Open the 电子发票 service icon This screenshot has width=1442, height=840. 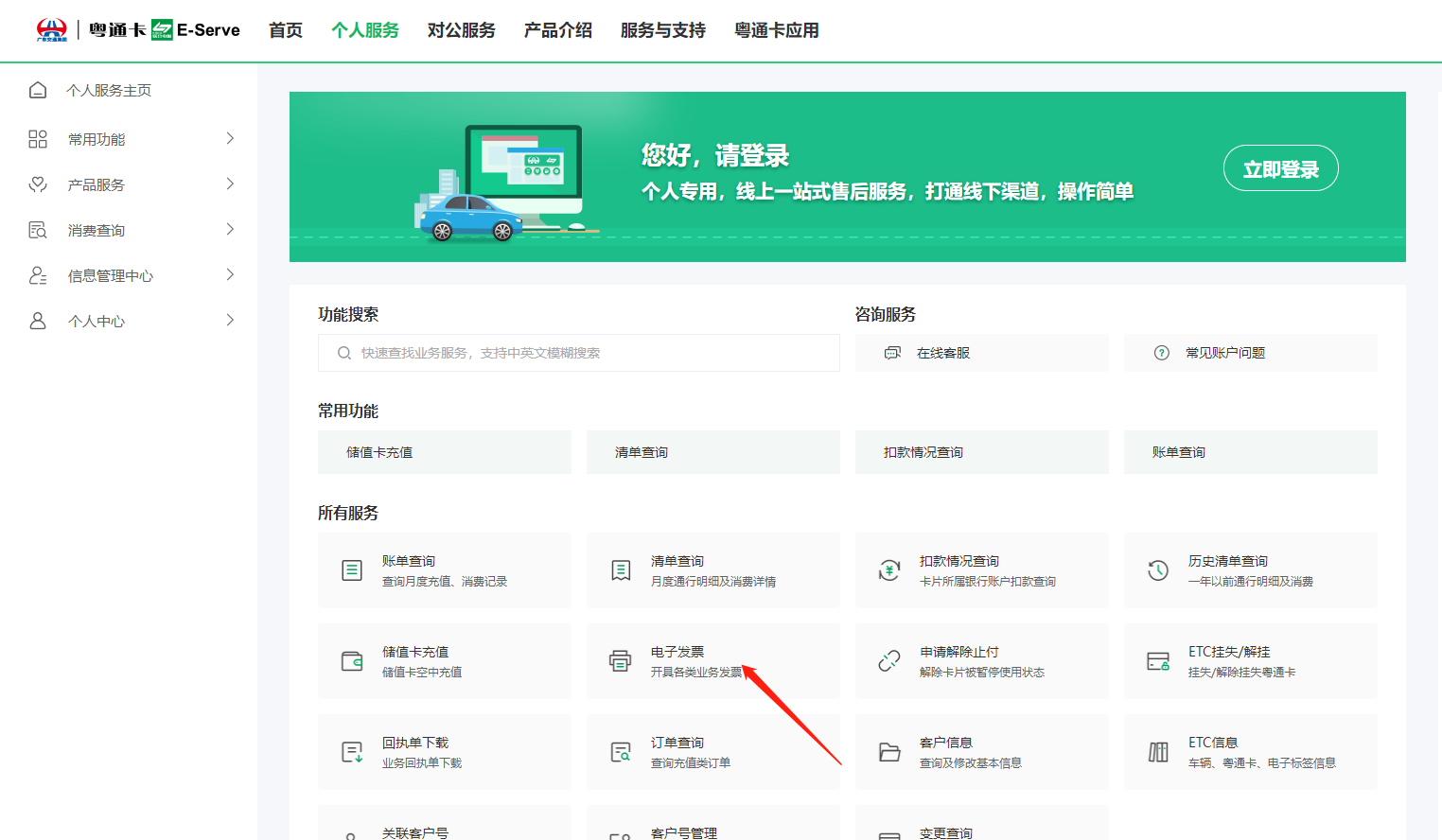click(620, 659)
